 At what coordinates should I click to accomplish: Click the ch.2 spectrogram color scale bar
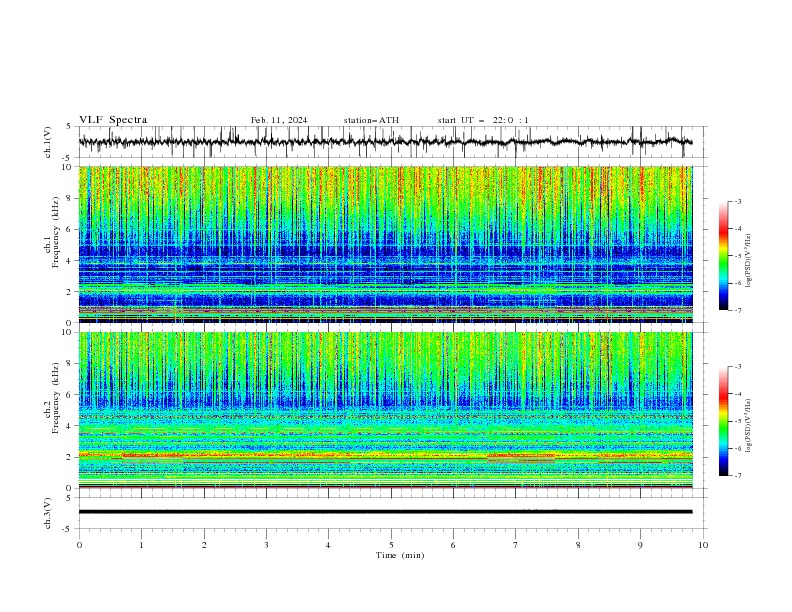pos(723,421)
